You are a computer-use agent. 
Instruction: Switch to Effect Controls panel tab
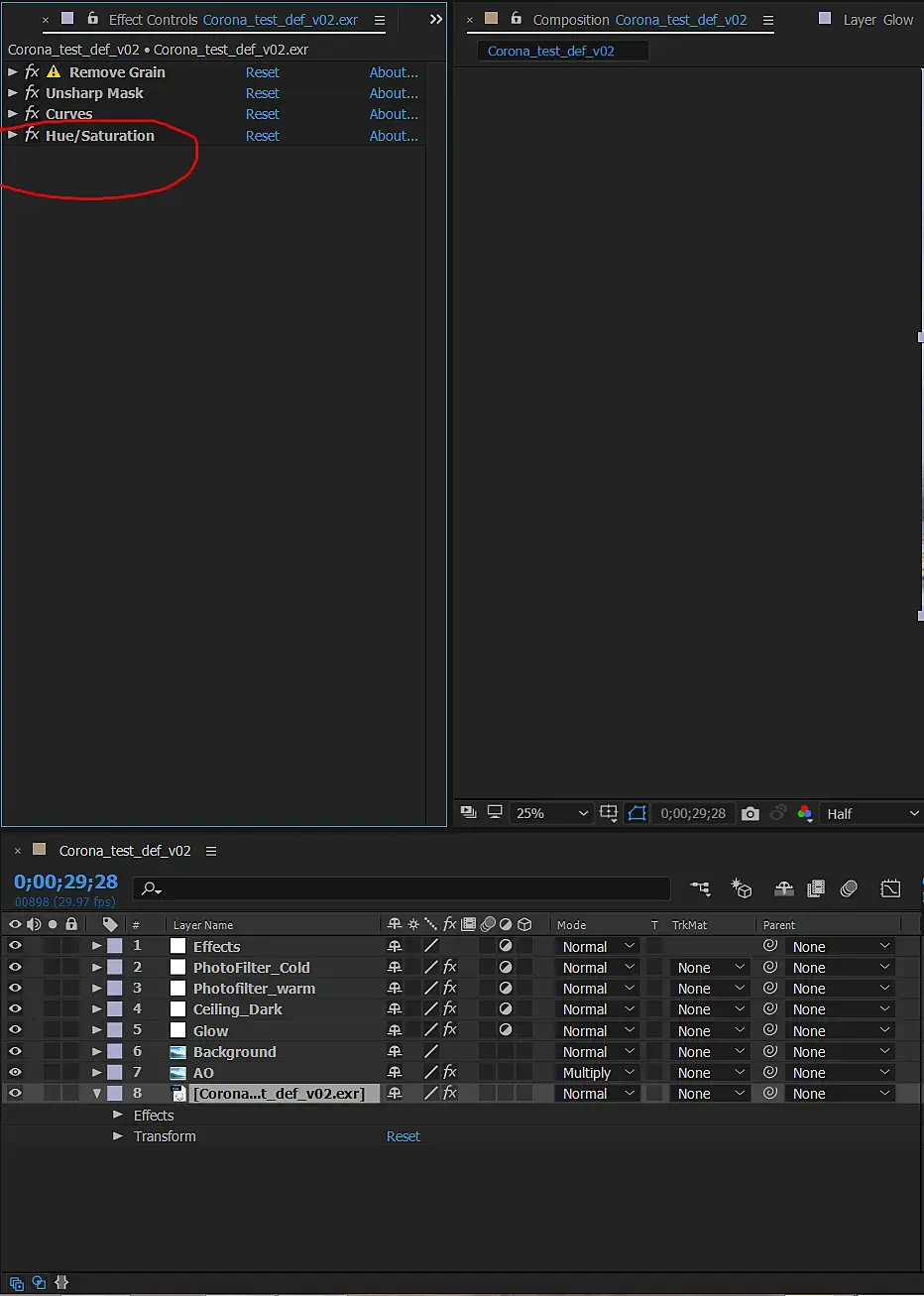[233, 20]
